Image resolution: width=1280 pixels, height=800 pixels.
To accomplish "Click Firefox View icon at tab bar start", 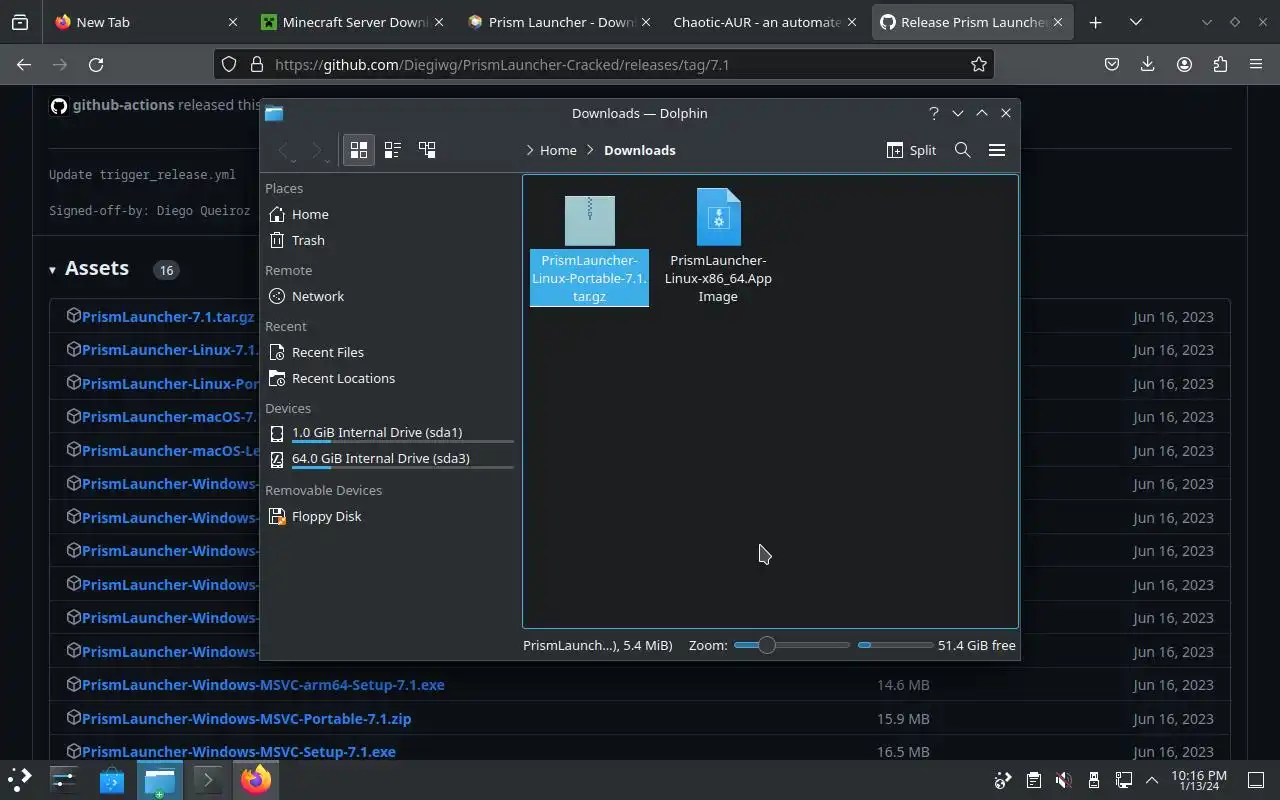I will coord(20,22).
